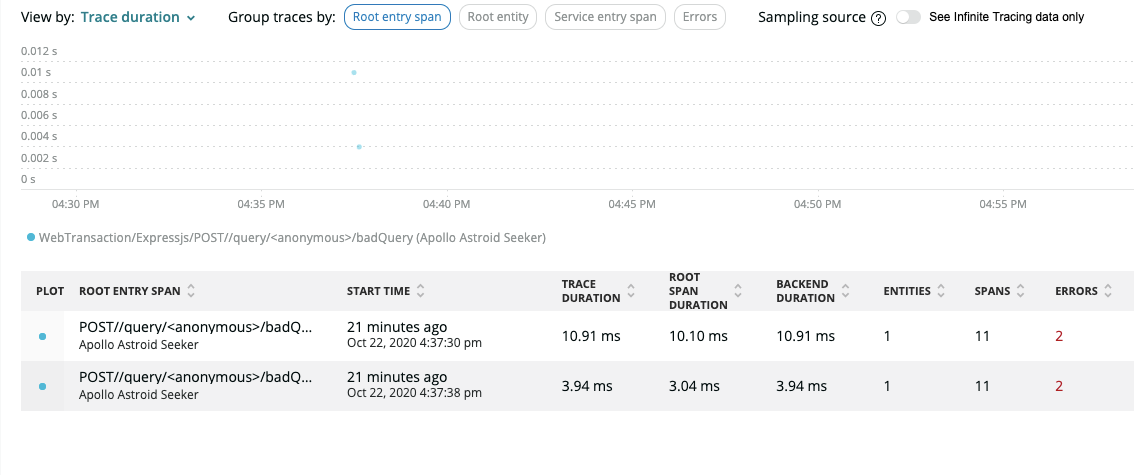1134x475 pixels.
Task: Sort by Errors column arrows
Action: 1107,291
